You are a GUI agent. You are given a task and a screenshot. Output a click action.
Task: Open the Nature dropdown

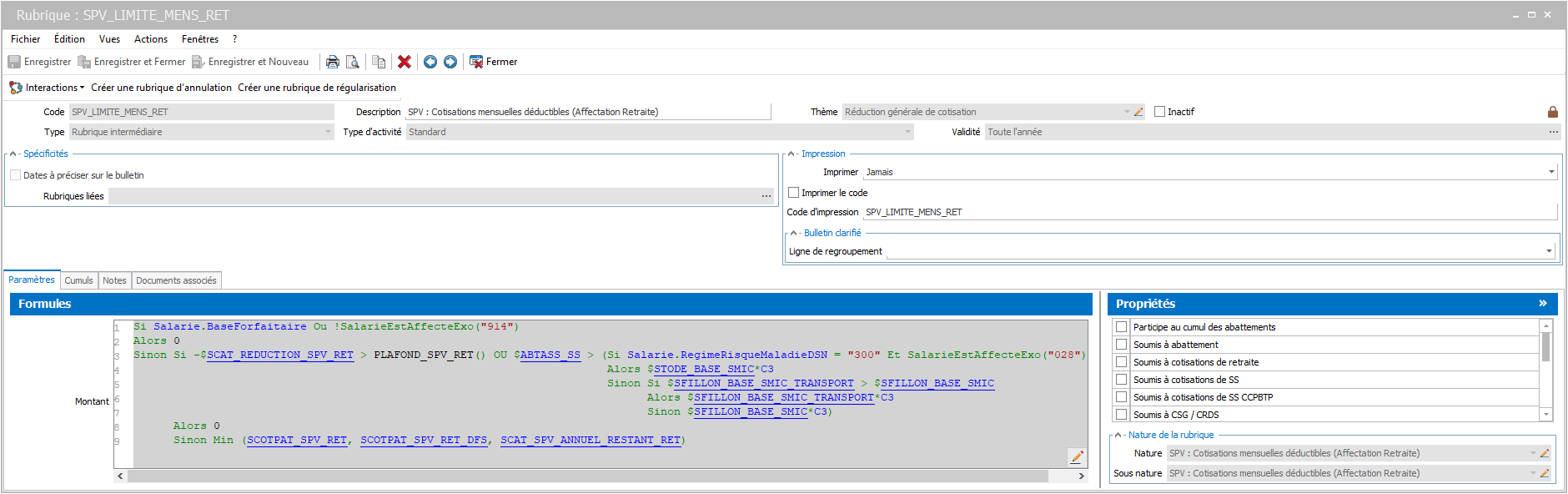click(x=1533, y=453)
